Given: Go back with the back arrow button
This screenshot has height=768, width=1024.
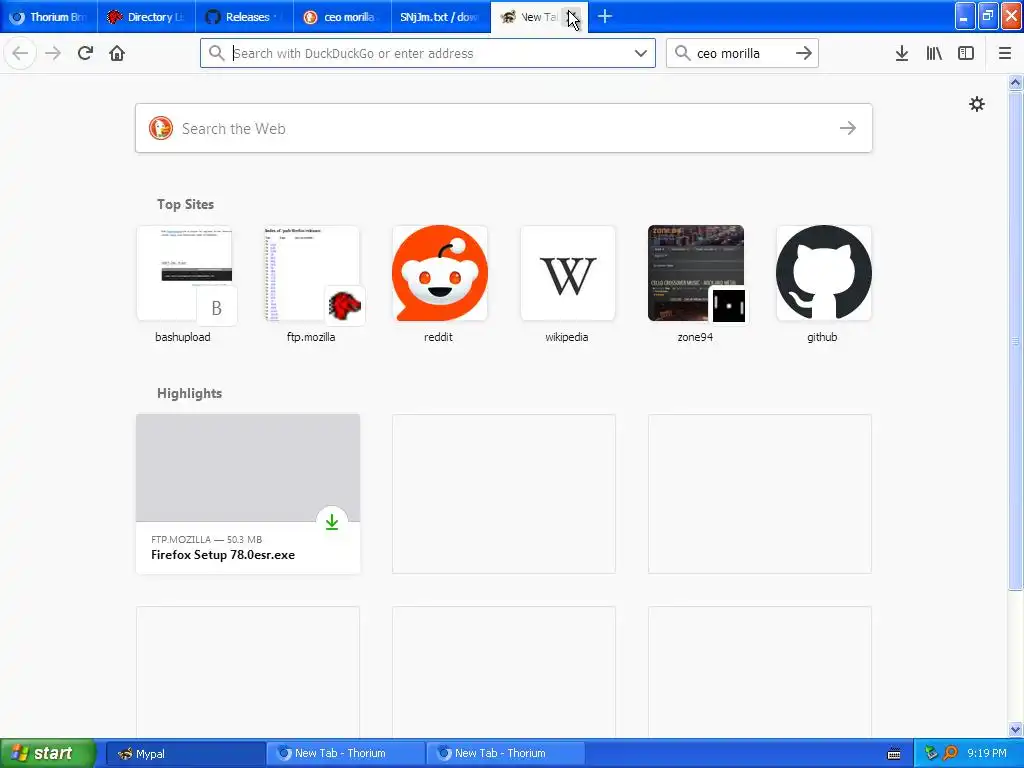Looking at the screenshot, I should click(20, 53).
